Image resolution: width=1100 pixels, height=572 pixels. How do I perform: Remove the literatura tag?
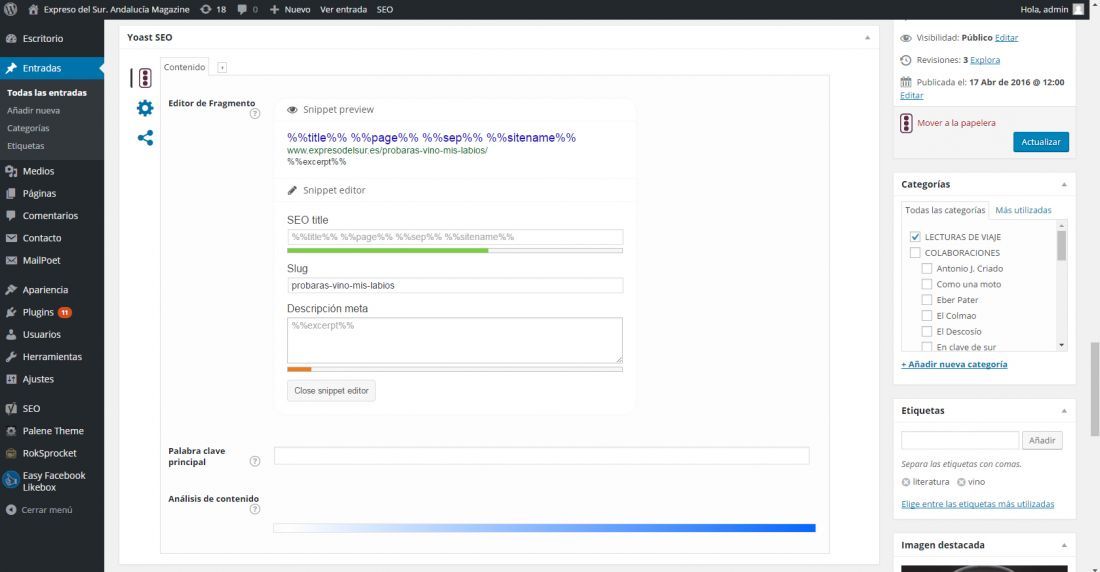pyautogui.click(x=906, y=482)
